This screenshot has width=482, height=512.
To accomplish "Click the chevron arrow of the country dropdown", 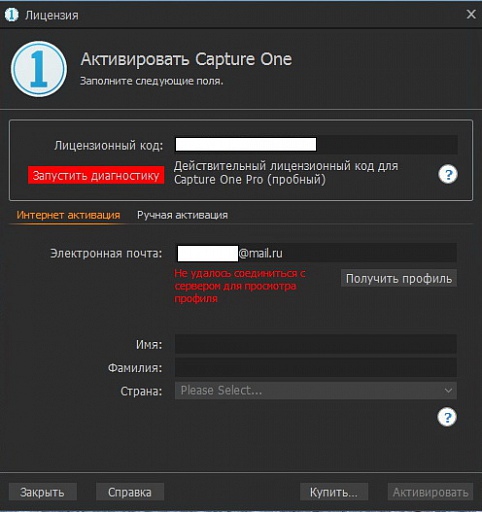I will pos(448,390).
